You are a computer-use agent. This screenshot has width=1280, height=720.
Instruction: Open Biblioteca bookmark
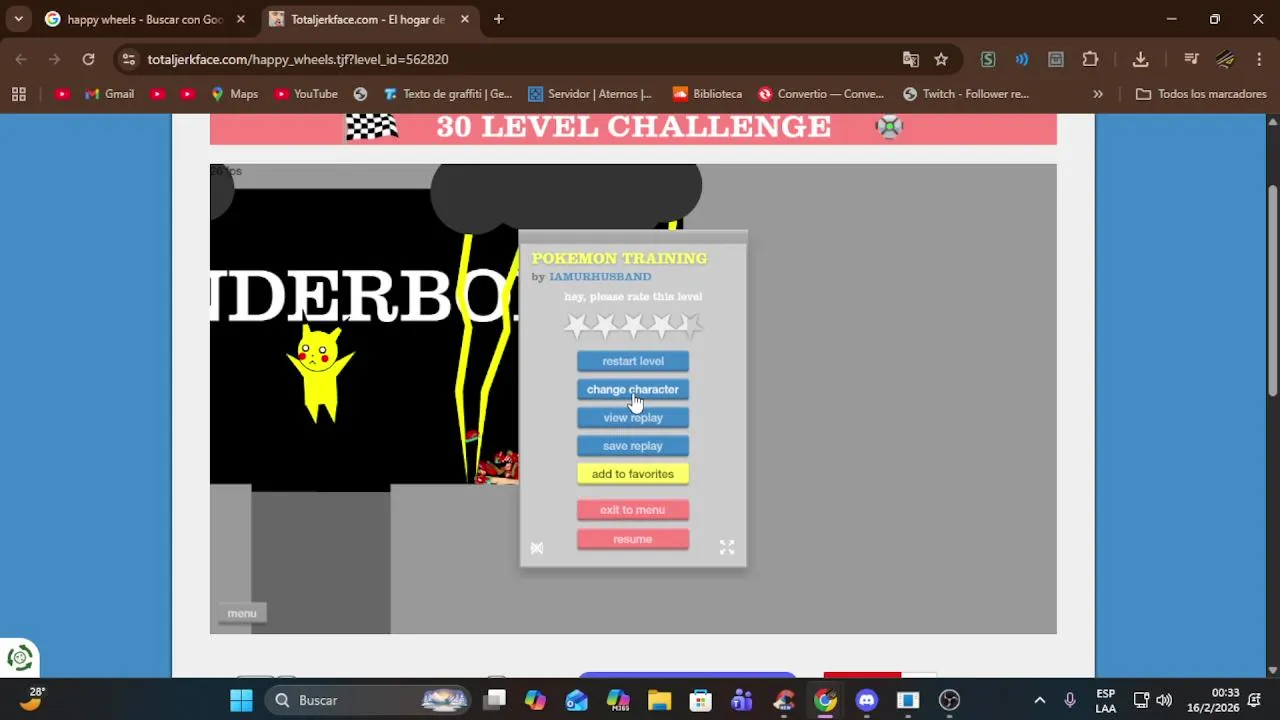coord(708,94)
